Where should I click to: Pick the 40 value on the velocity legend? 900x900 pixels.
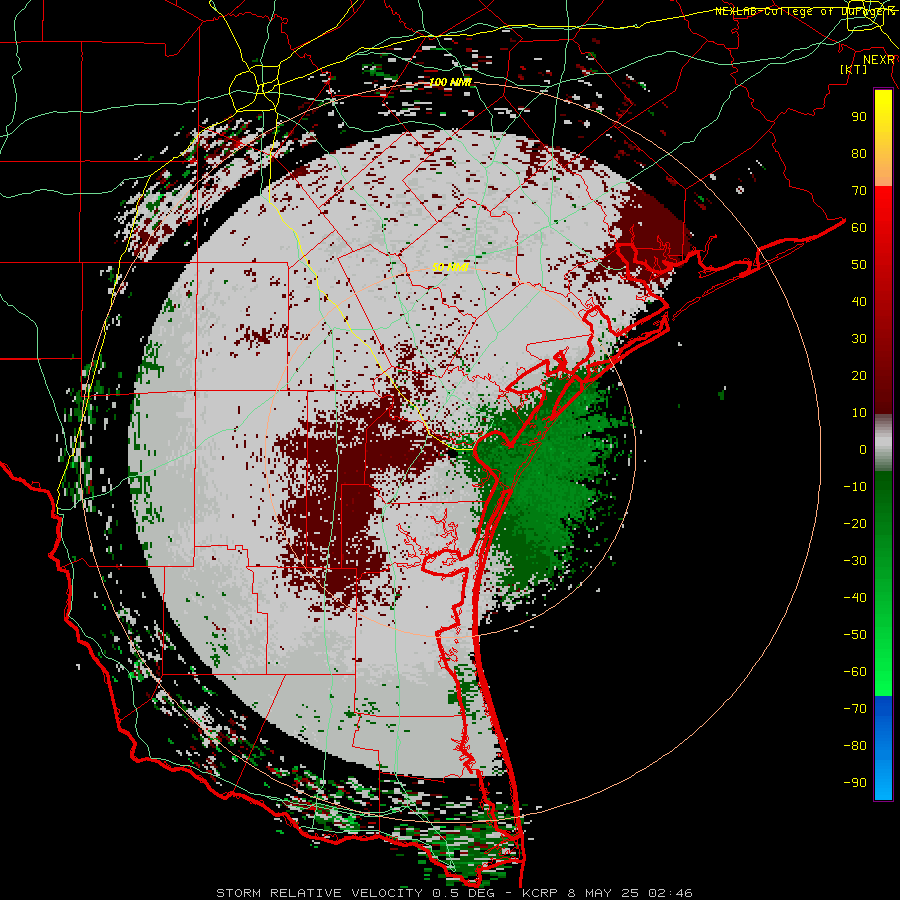click(859, 301)
